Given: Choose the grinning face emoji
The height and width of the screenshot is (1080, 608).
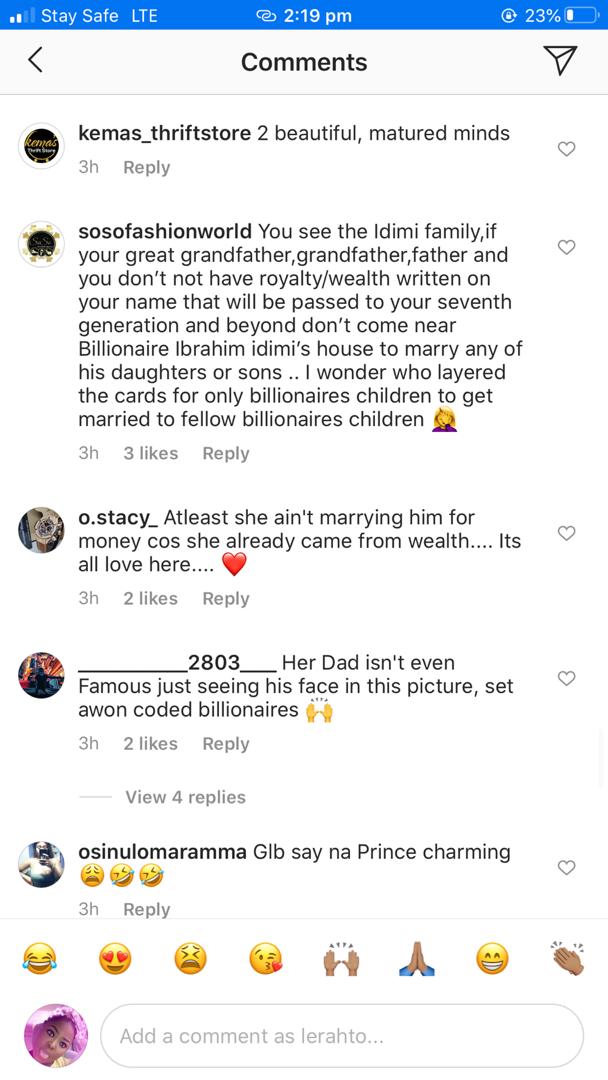Looking at the screenshot, I should (x=492, y=957).
